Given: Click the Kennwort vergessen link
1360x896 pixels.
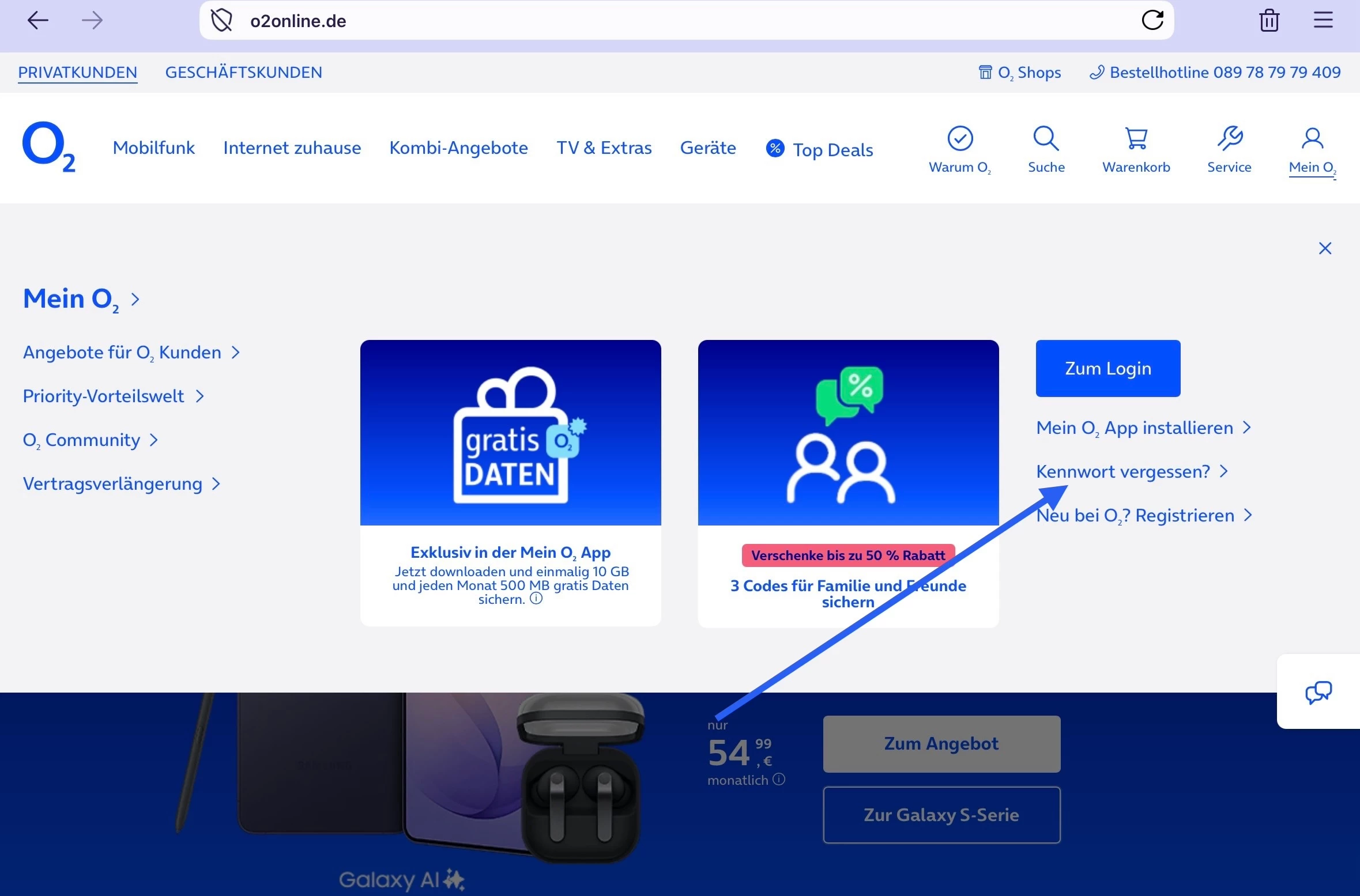Looking at the screenshot, I should click(1122, 472).
